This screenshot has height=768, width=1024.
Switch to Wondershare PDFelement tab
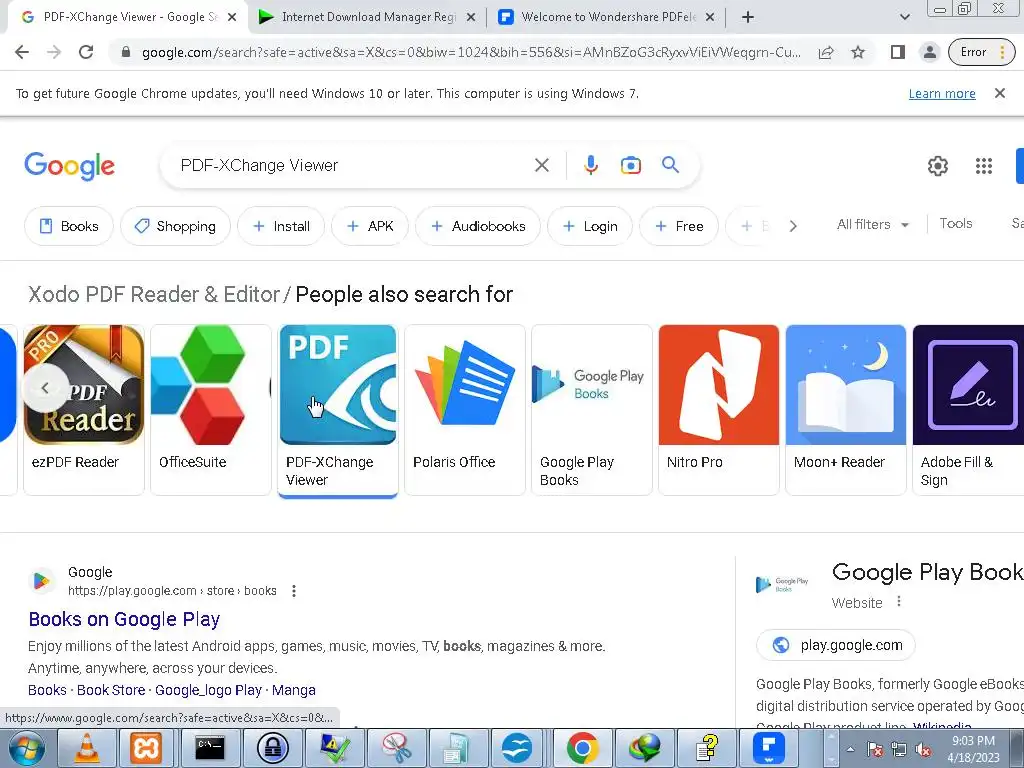(x=607, y=17)
